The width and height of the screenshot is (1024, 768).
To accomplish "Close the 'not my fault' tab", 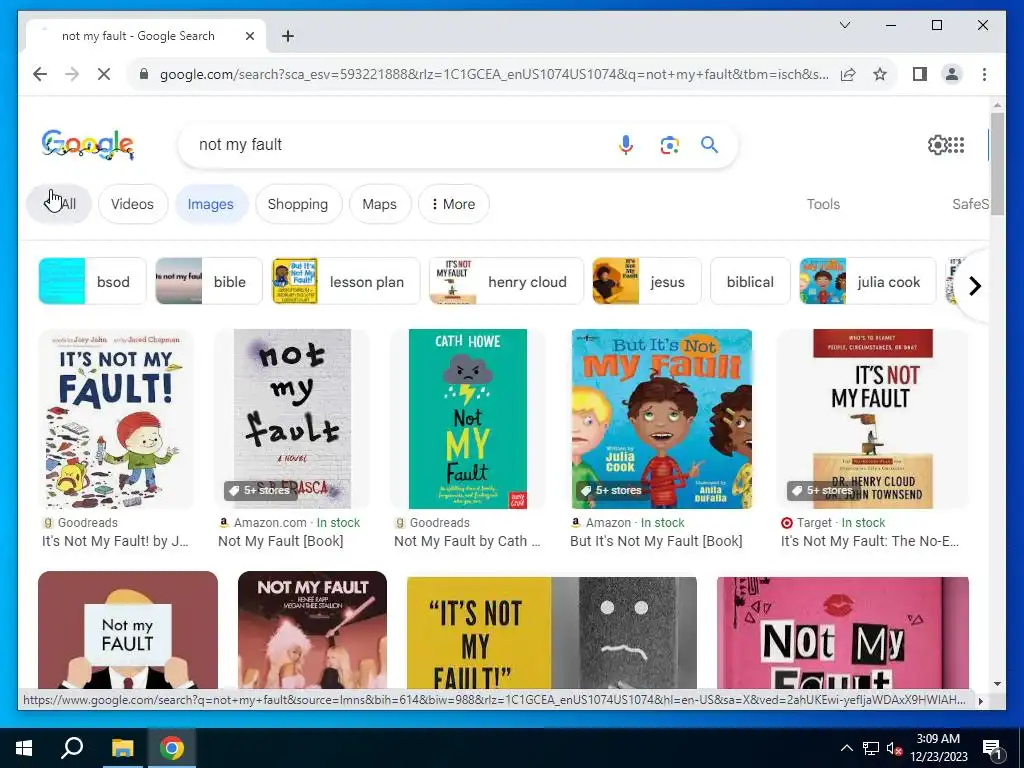I will (249, 36).
